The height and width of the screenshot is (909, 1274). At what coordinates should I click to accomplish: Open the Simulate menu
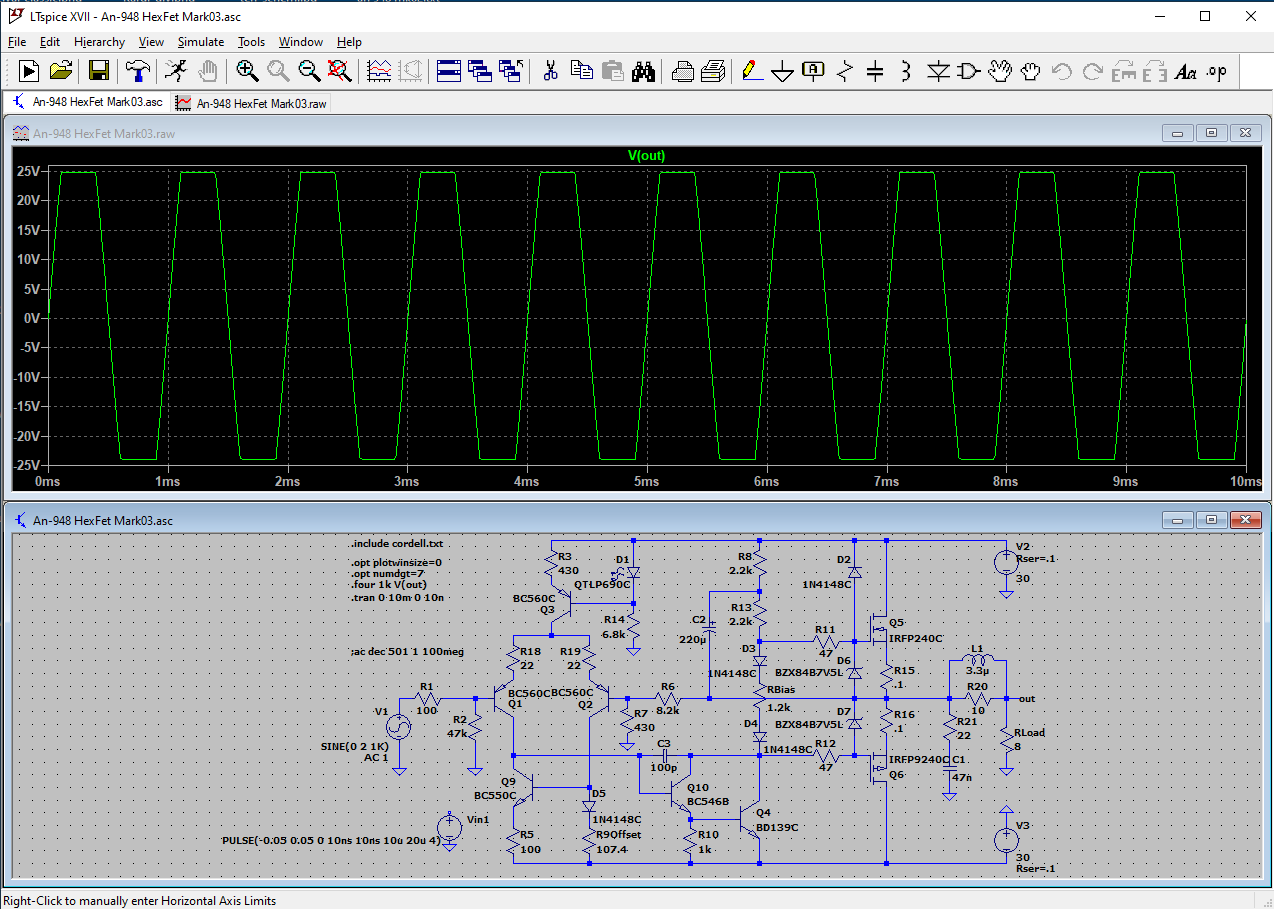200,42
